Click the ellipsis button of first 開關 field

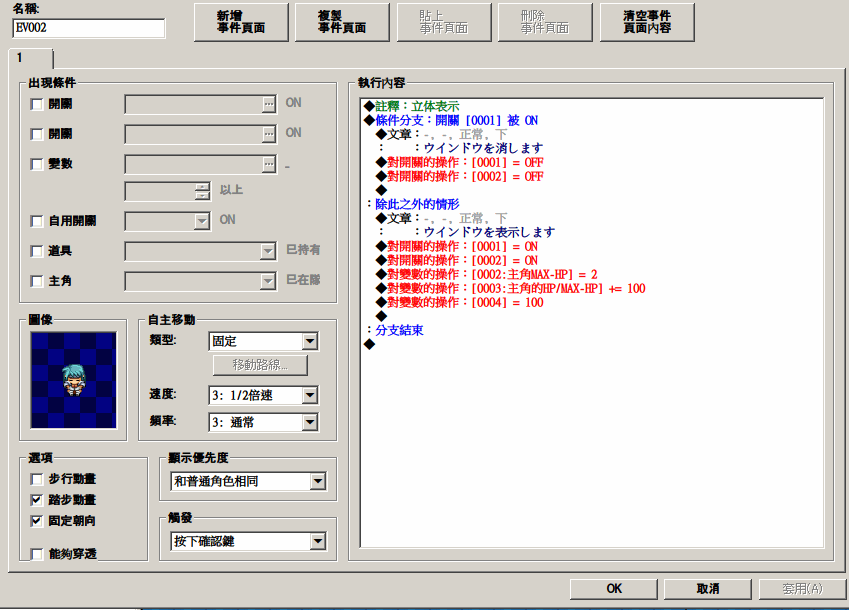(269, 104)
